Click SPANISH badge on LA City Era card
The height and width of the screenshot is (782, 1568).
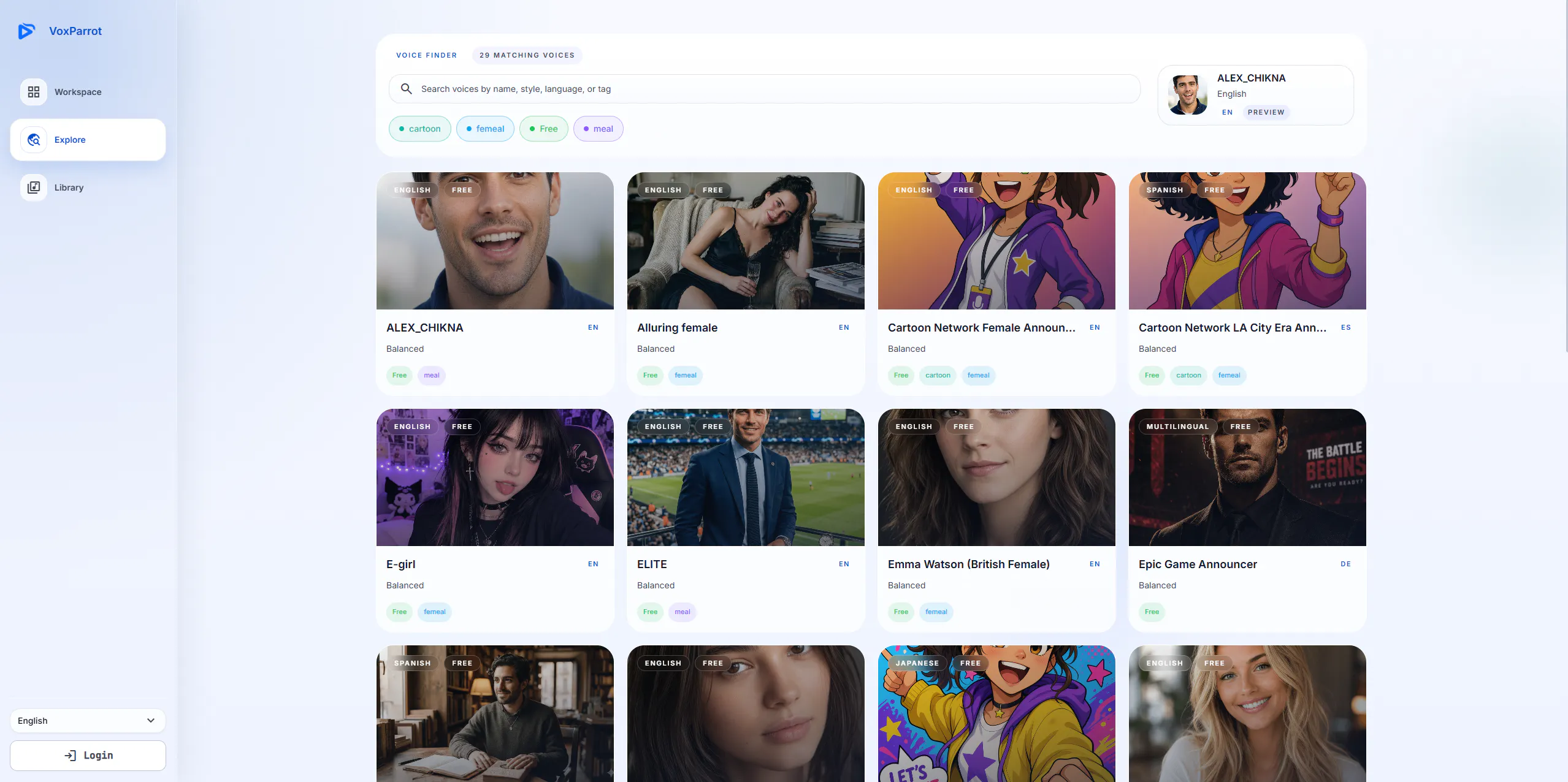(x=1165, y=190)
